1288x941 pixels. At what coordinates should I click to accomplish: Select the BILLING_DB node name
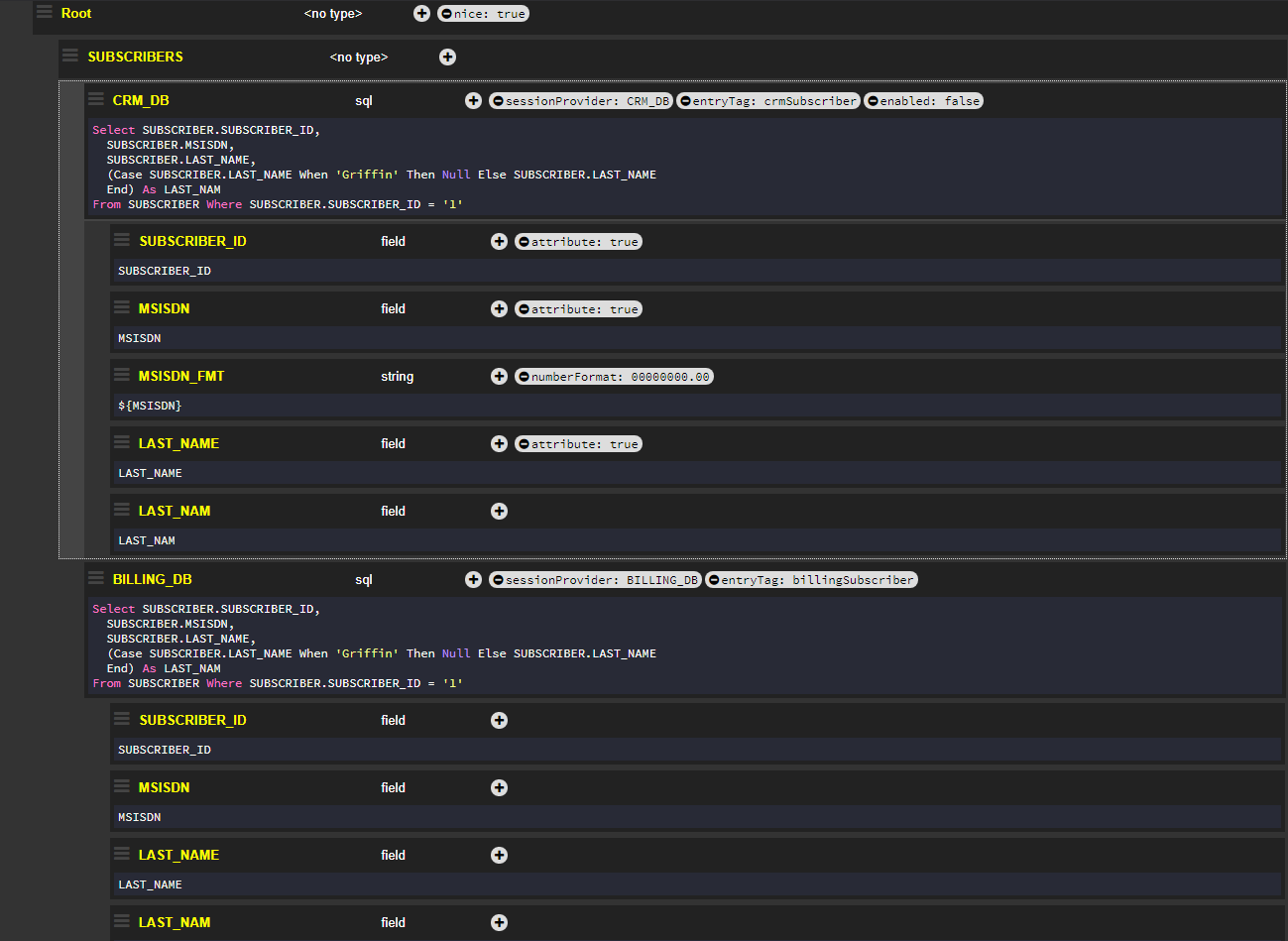(x=152, y=579)
